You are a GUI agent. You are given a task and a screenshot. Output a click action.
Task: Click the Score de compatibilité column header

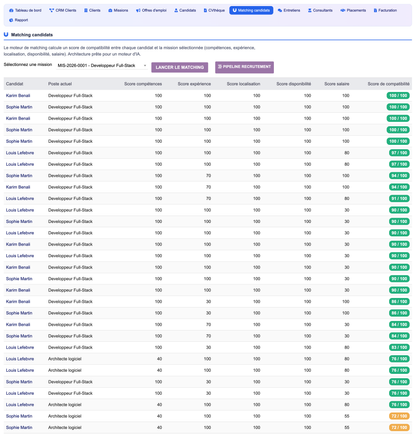click(389, 84)
